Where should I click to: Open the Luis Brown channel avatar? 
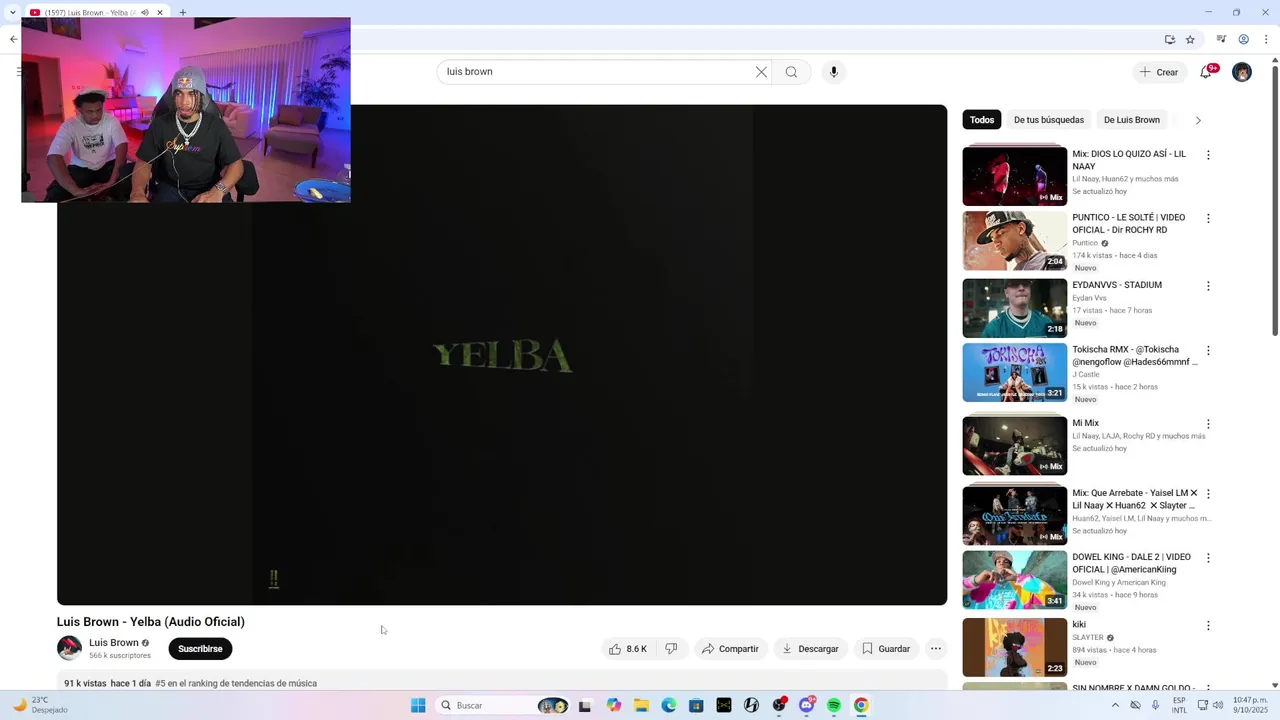coord(69,648)
